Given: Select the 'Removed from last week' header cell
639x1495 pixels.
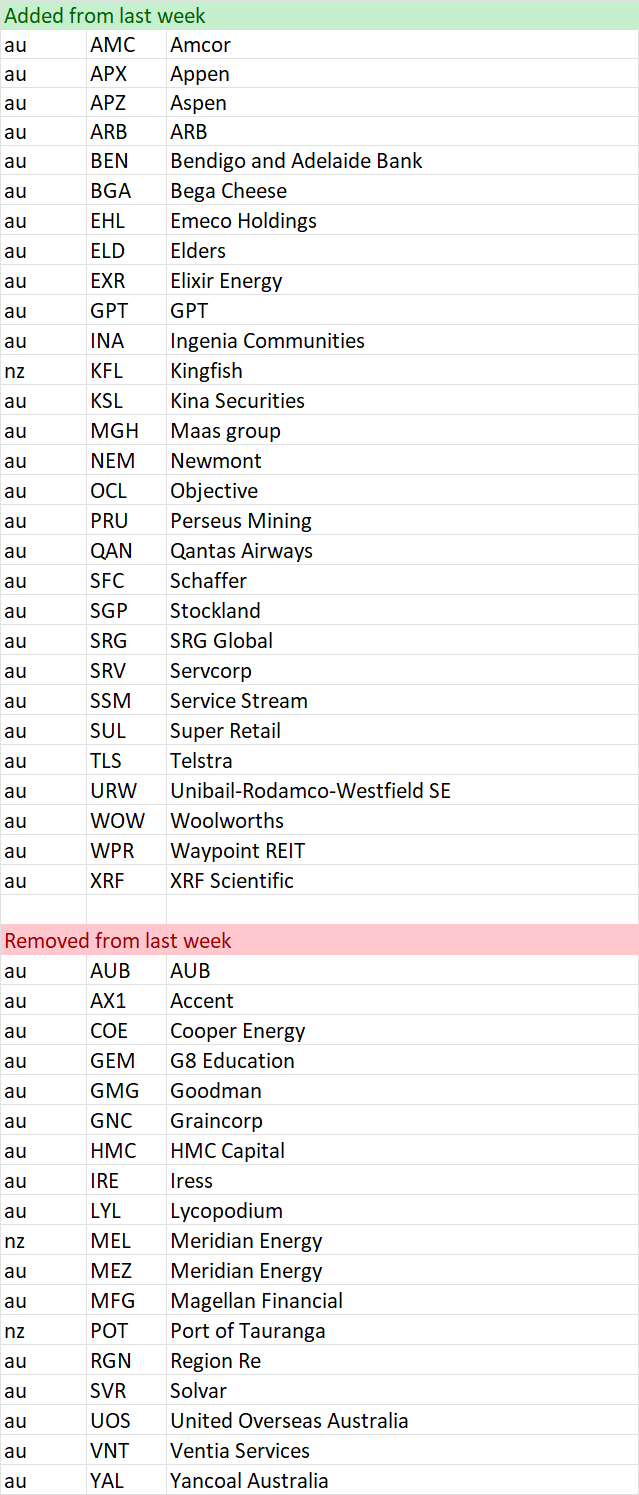Looking at the screenshot, I should (319, 940).
